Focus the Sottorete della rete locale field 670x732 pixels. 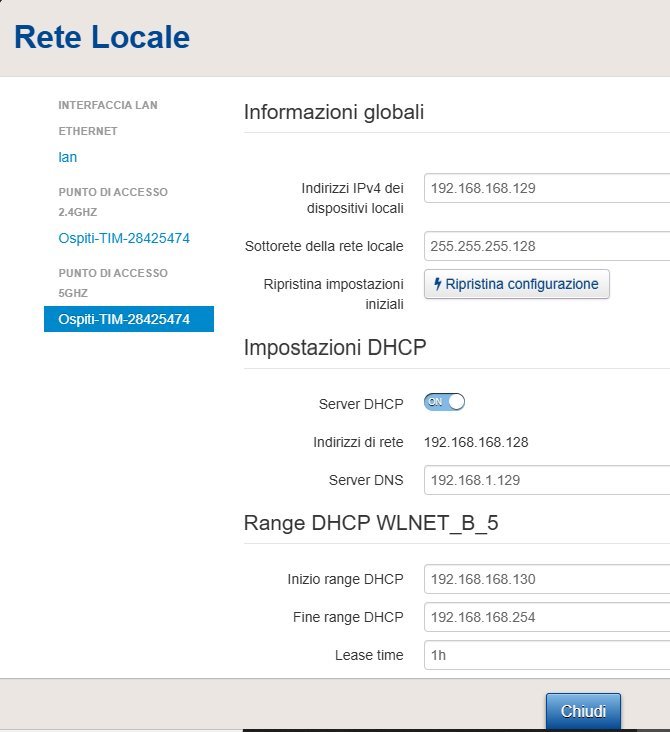pyautogui.click(x=546, y=245)
